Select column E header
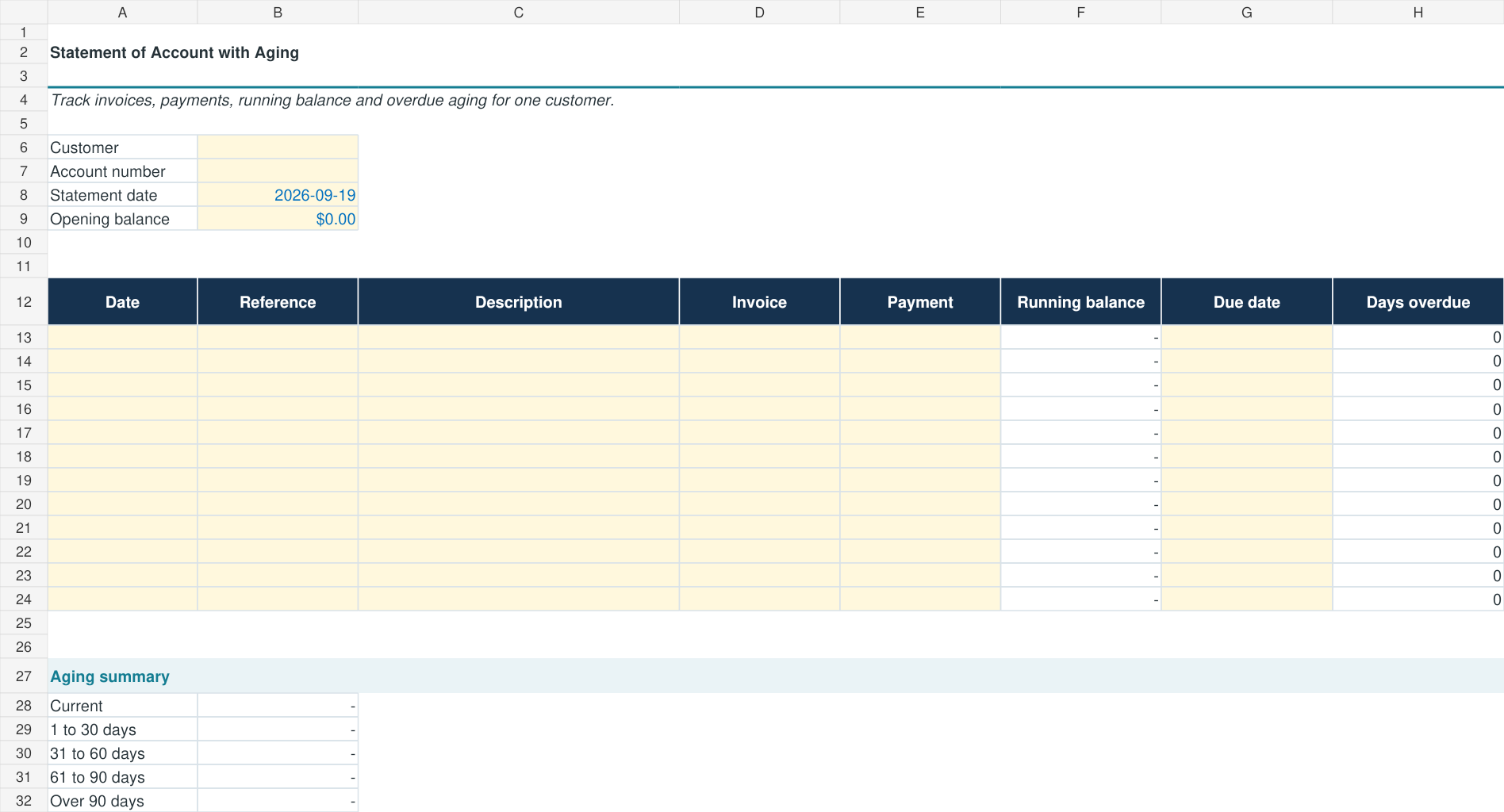The height and width of the screenshot is (812, 1504). pyautogui.click(x=920, y=12)
